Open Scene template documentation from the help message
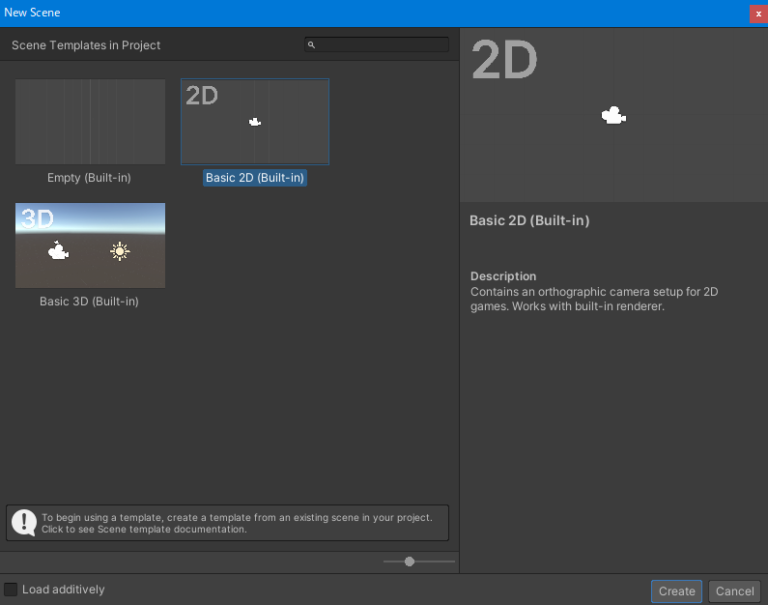The width and height of the screenshot is (768, 605). coord(144,529)
